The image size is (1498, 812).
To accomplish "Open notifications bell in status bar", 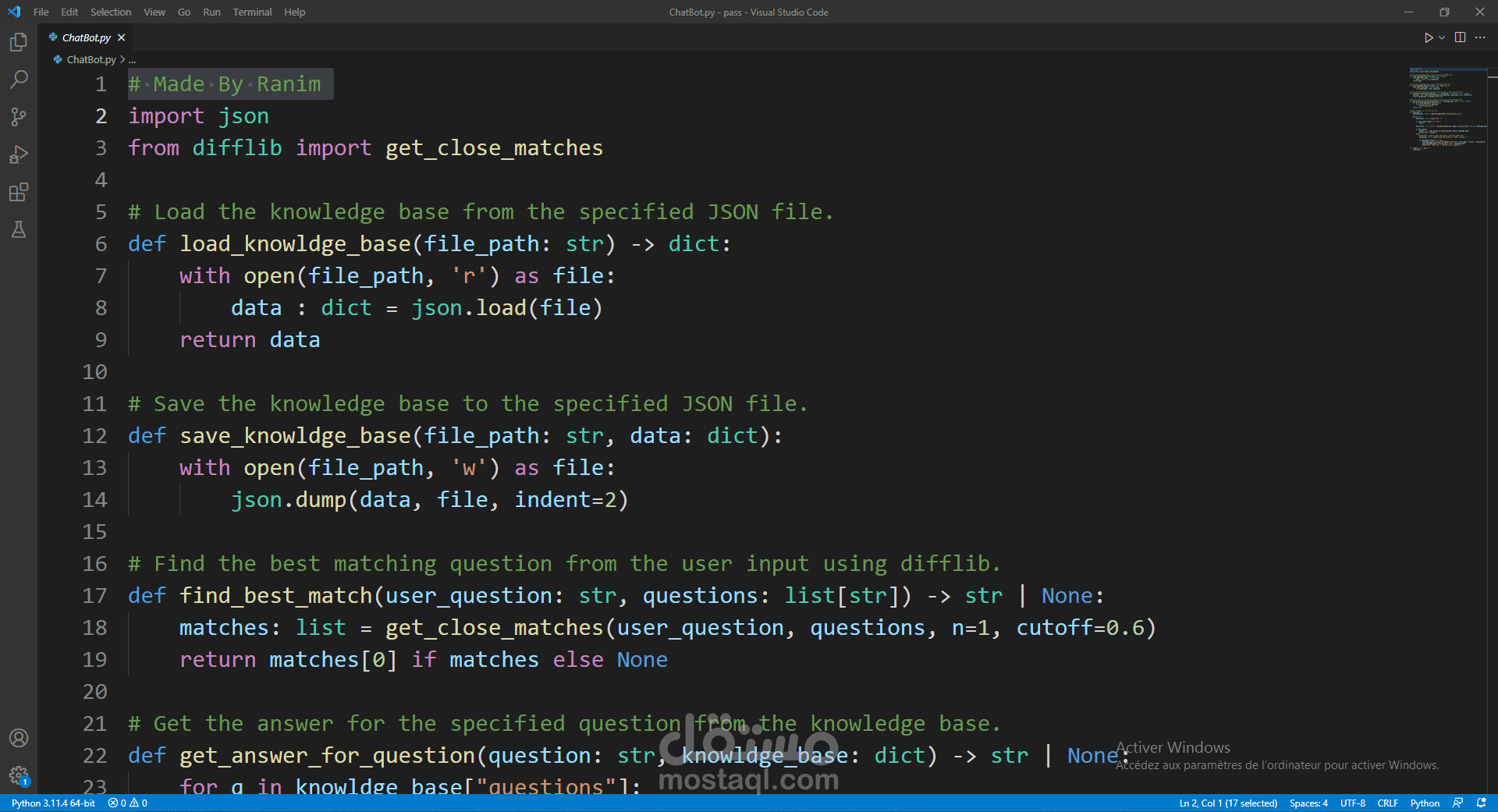I will click(1481, 803).
